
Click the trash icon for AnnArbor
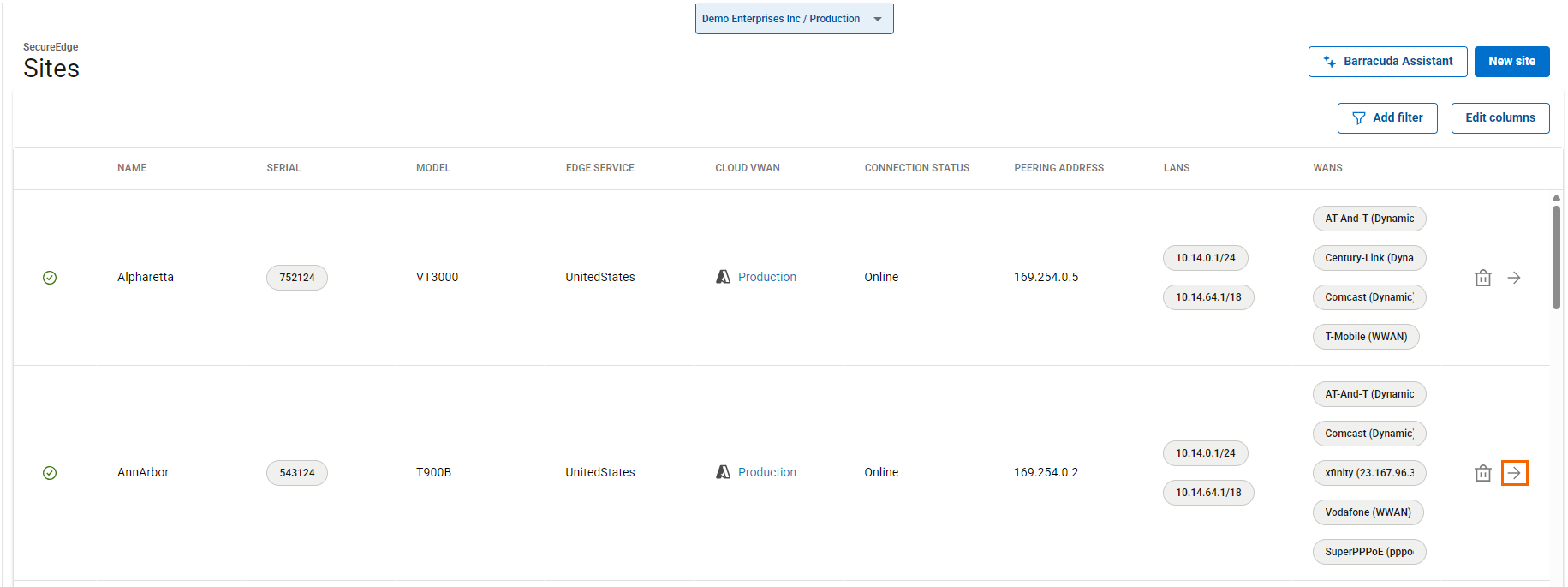point(1482,473)
